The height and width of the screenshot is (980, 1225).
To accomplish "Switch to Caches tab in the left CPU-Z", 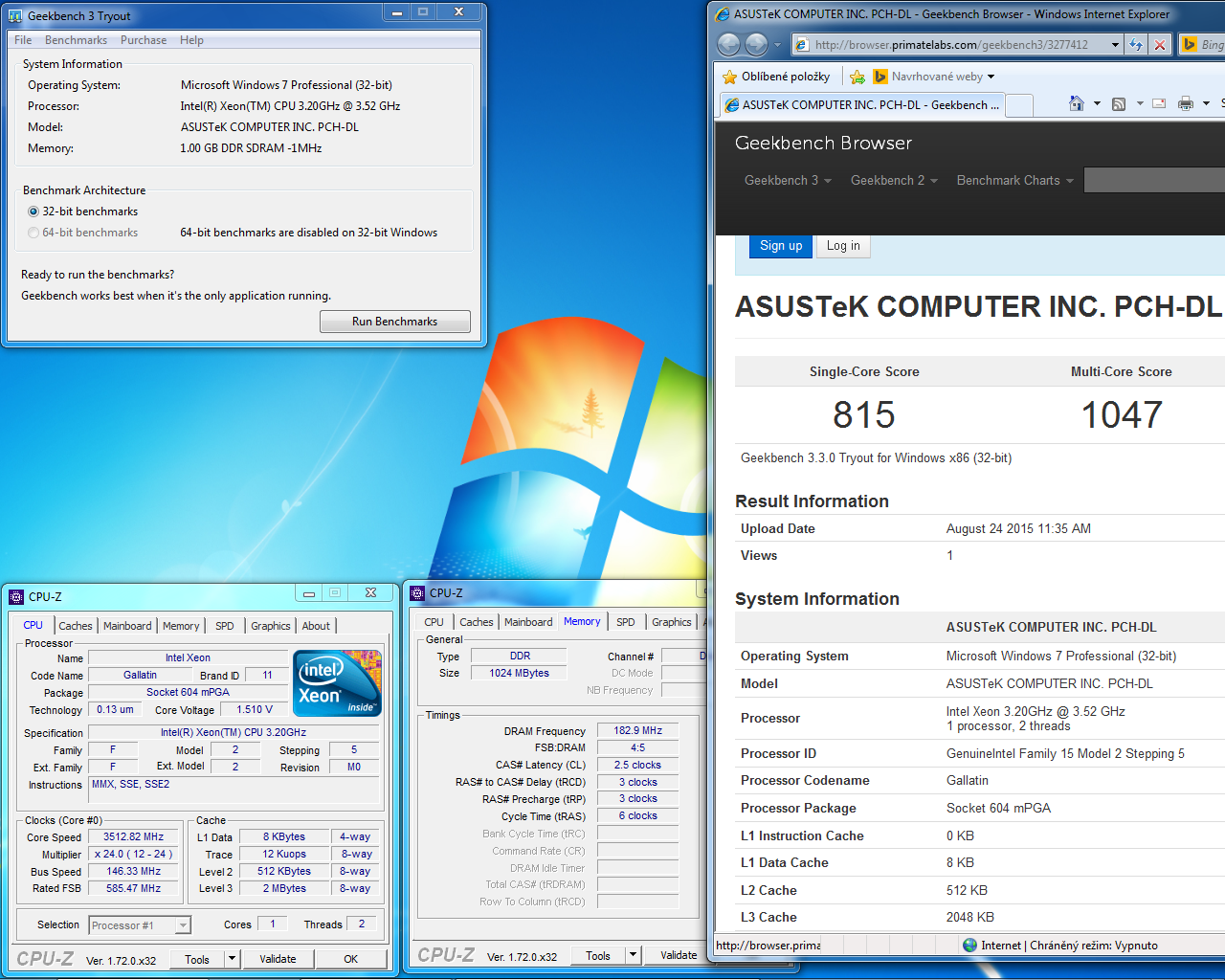I will [76, 626].
